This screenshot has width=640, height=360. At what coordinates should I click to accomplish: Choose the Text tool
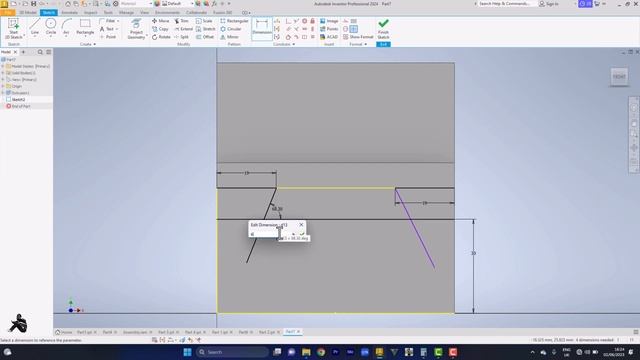(x=109, y=29)
